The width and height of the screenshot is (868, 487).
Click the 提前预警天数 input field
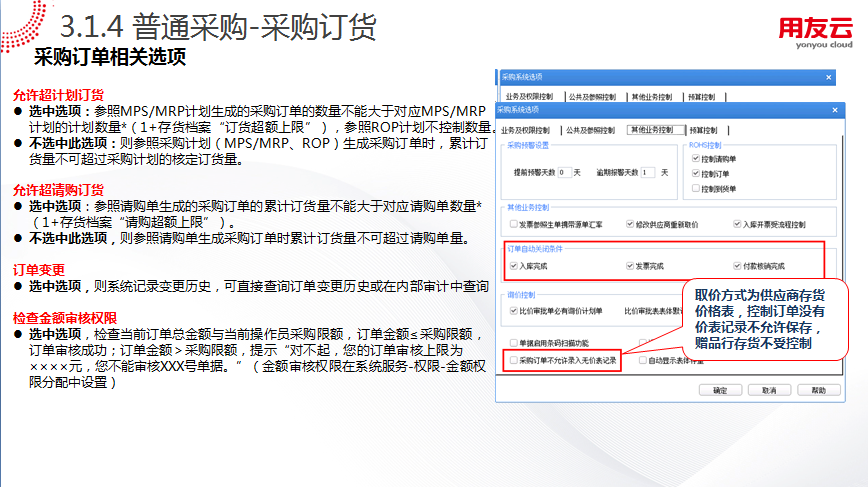[x=566, y=172]
